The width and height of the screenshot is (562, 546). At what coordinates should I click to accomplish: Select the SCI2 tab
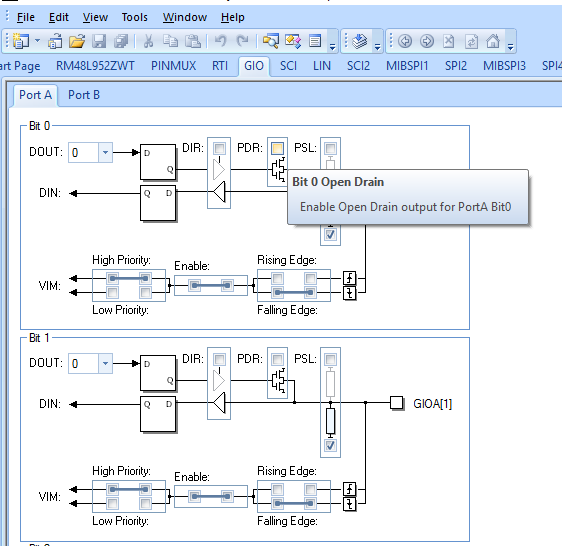(358, 66)
